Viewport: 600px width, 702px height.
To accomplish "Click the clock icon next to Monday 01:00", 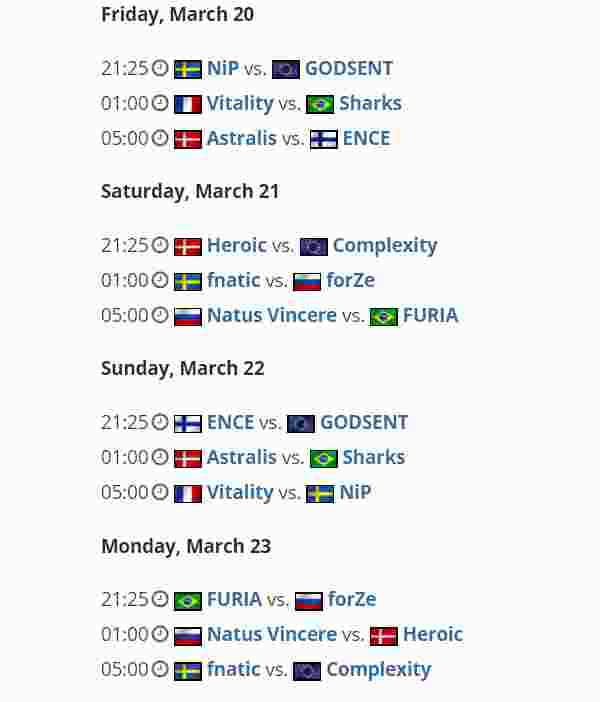I will [160, 634].
